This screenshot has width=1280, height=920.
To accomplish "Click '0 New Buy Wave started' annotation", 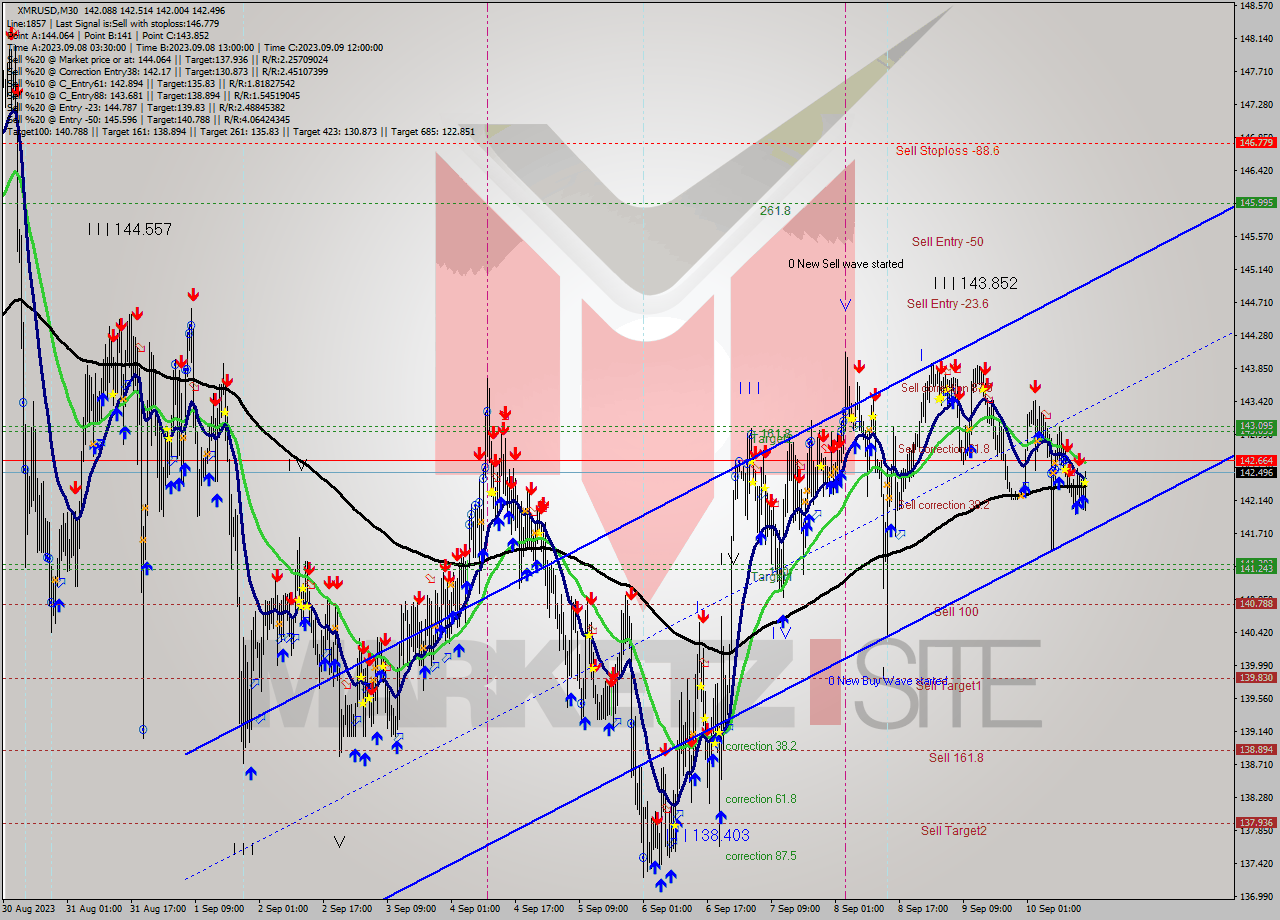I will 887,681.
